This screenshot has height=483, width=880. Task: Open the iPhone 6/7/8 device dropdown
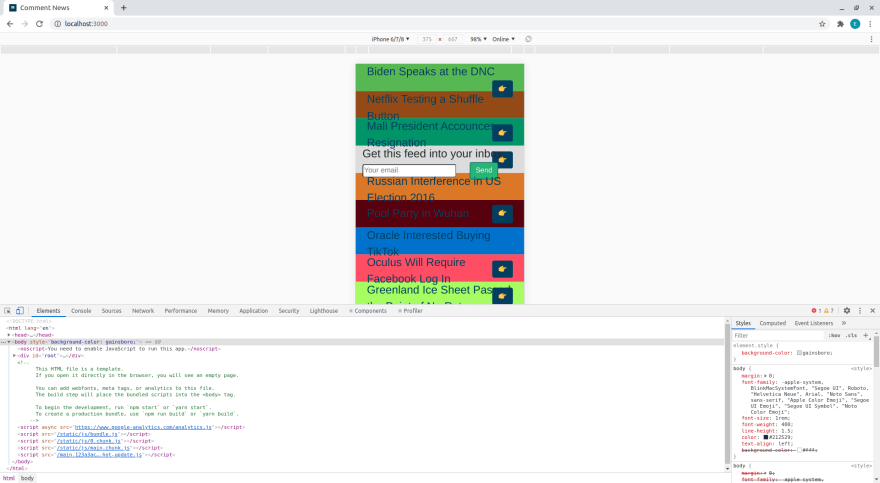point(390,39)
